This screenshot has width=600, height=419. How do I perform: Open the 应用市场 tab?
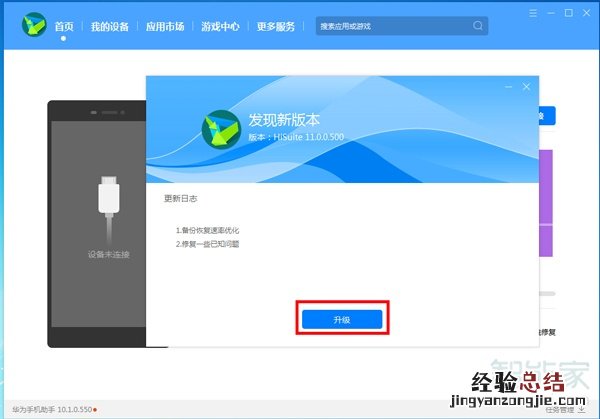pyautogui.click(x=165, y=26)
